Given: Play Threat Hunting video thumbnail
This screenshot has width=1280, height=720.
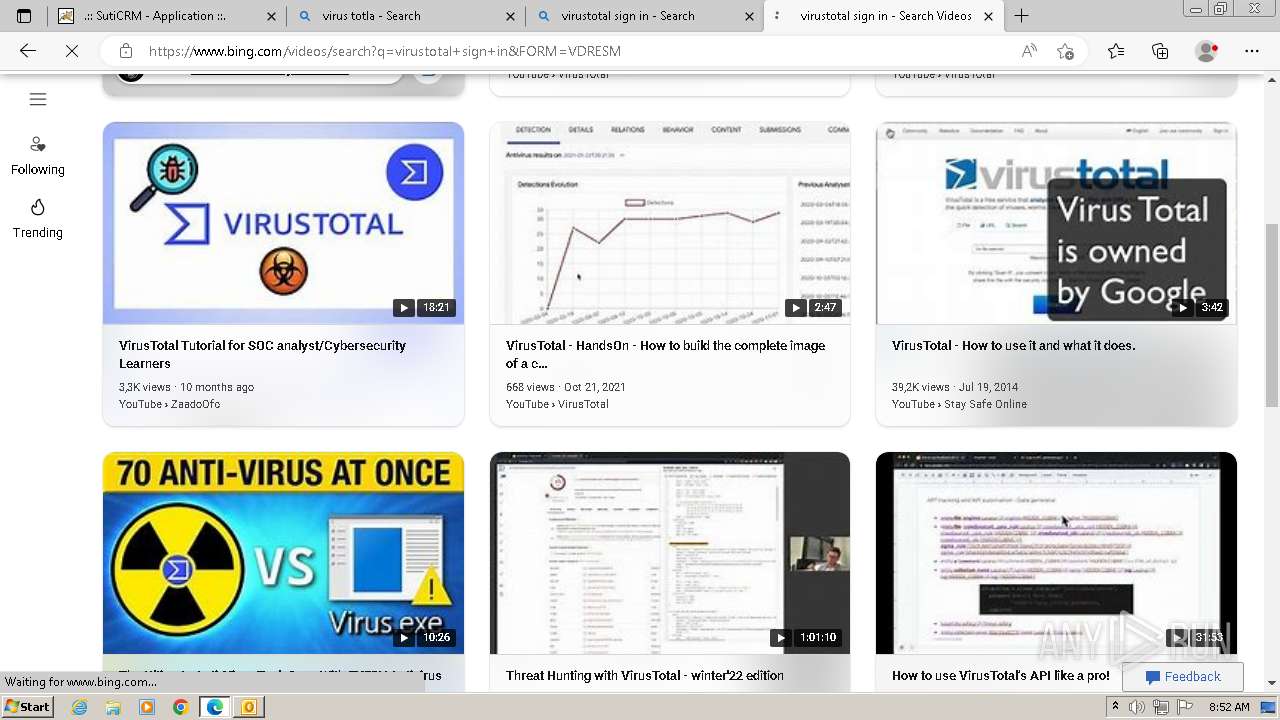Looking at the screenshot, I should (670, 553).
